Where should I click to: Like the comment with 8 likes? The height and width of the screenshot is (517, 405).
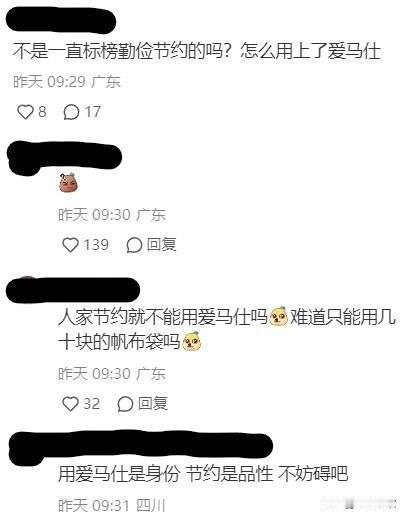25,112
